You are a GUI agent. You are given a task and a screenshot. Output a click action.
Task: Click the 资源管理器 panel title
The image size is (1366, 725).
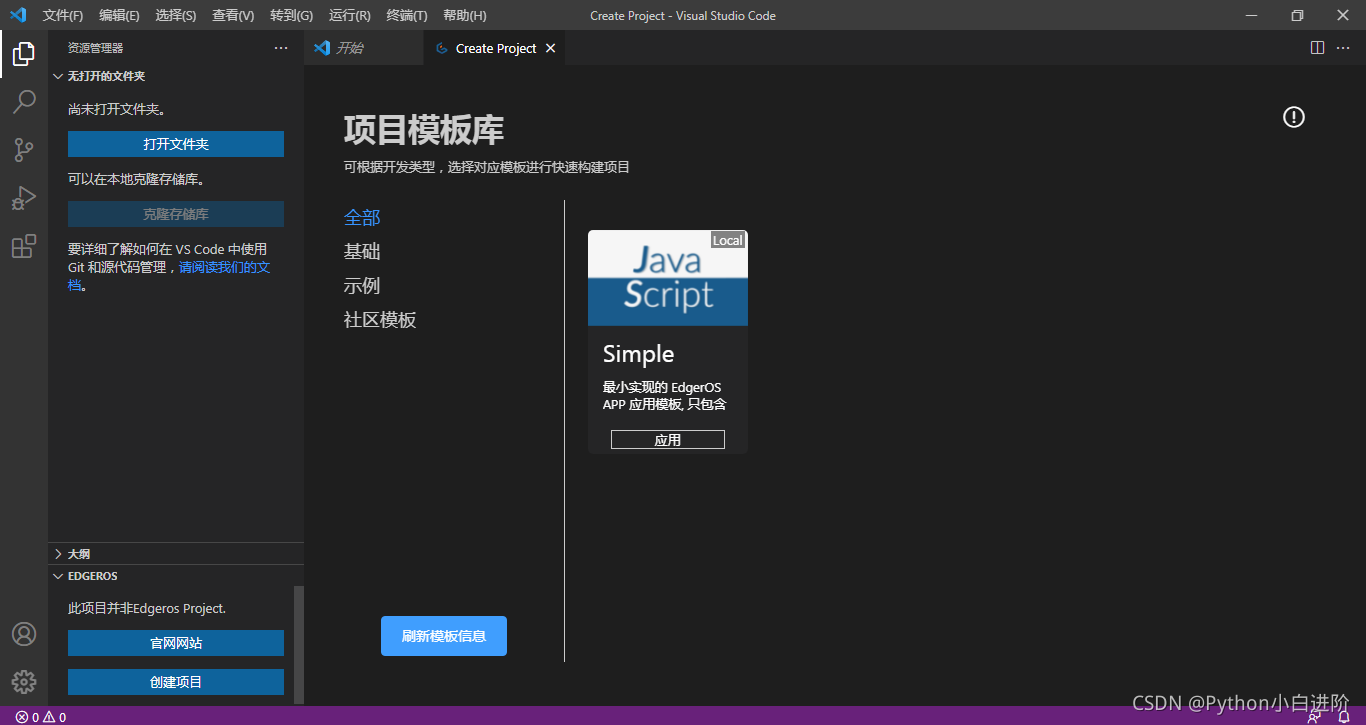click(x=96, y=48)
